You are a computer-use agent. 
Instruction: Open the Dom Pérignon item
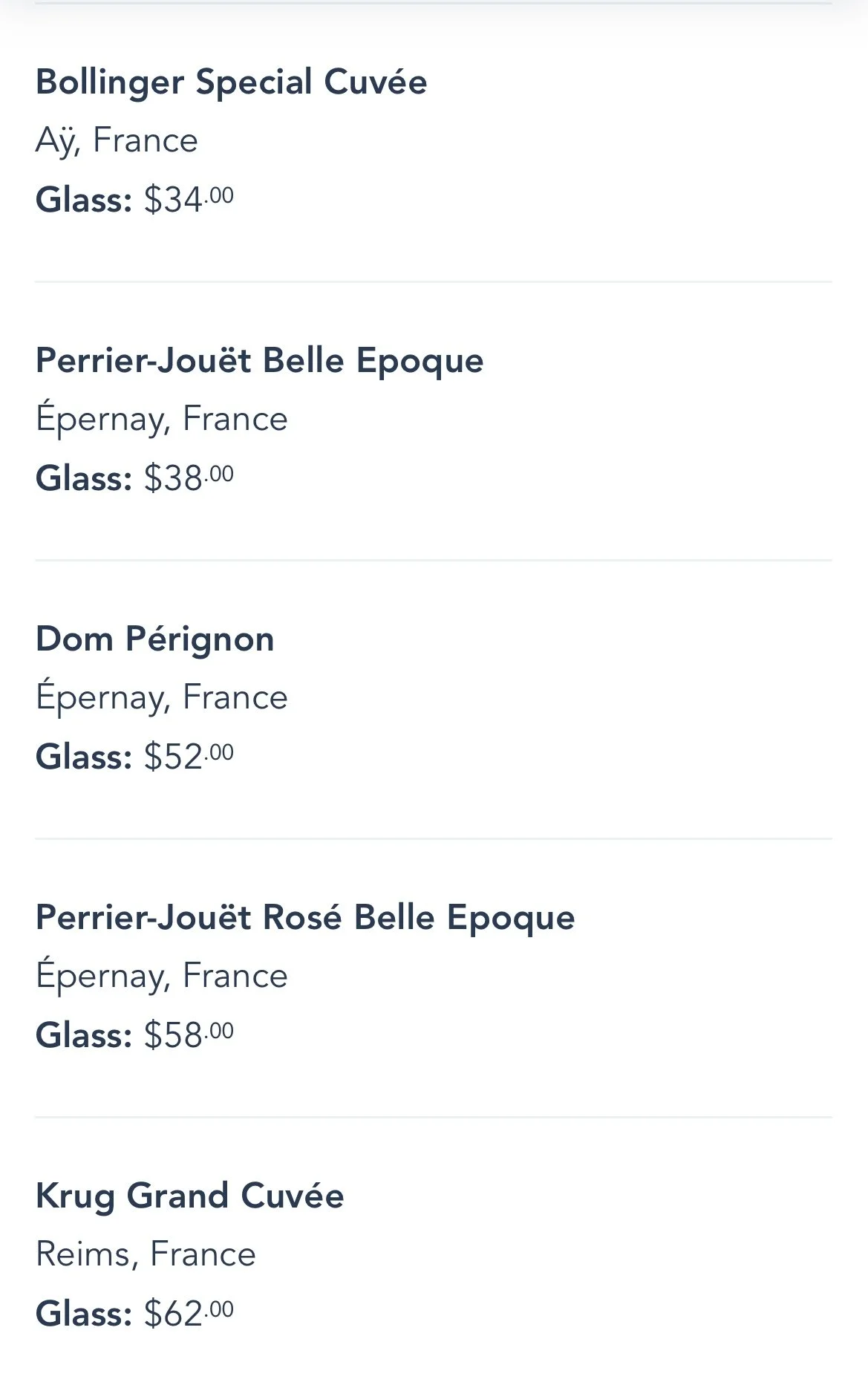tap(154, 639)
